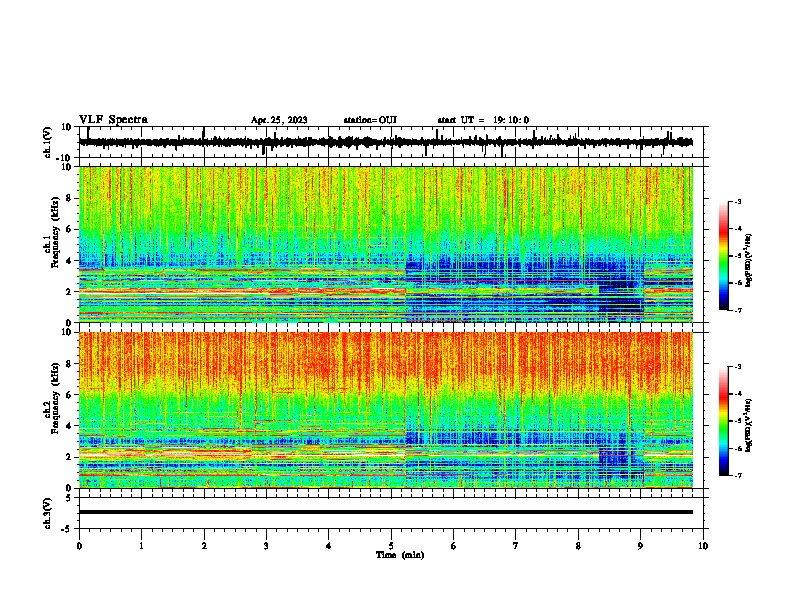Click the ch.3(V) axis label

point(48,513)
